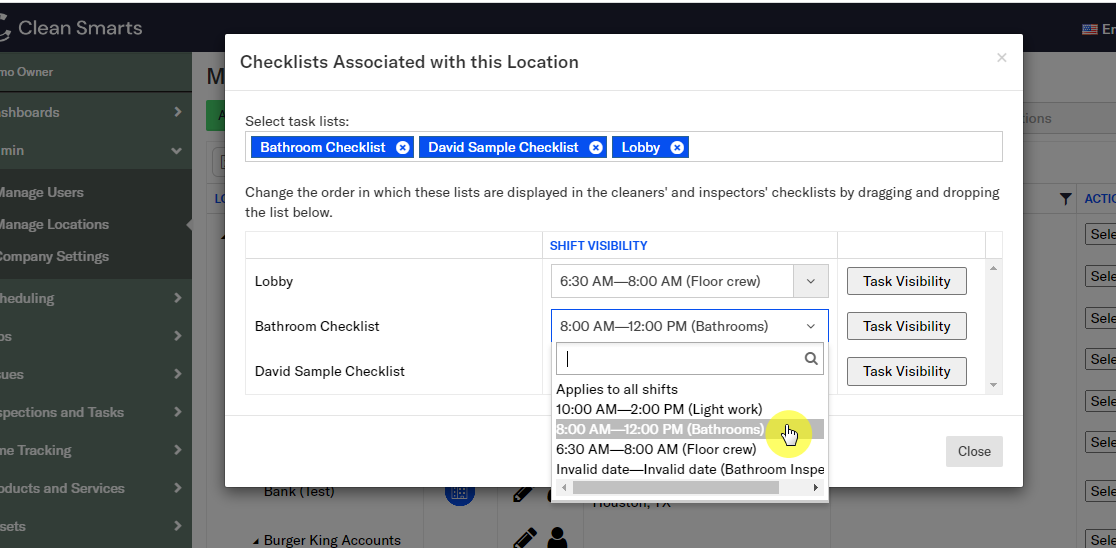Image resolution: width=1116 pixels, height=548 pixels.
Task: Click the column filter funnel icon
Action: [1066, 199]
